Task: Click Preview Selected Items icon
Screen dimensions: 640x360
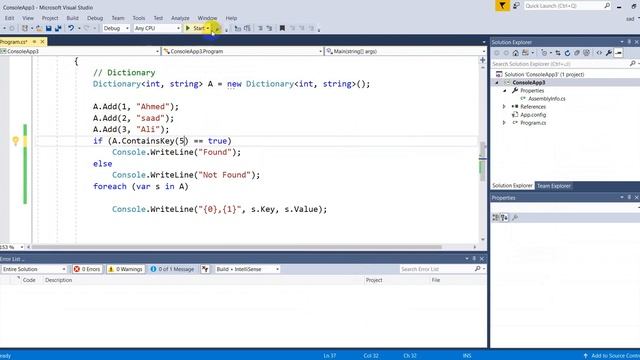Action: coord(618,53)
